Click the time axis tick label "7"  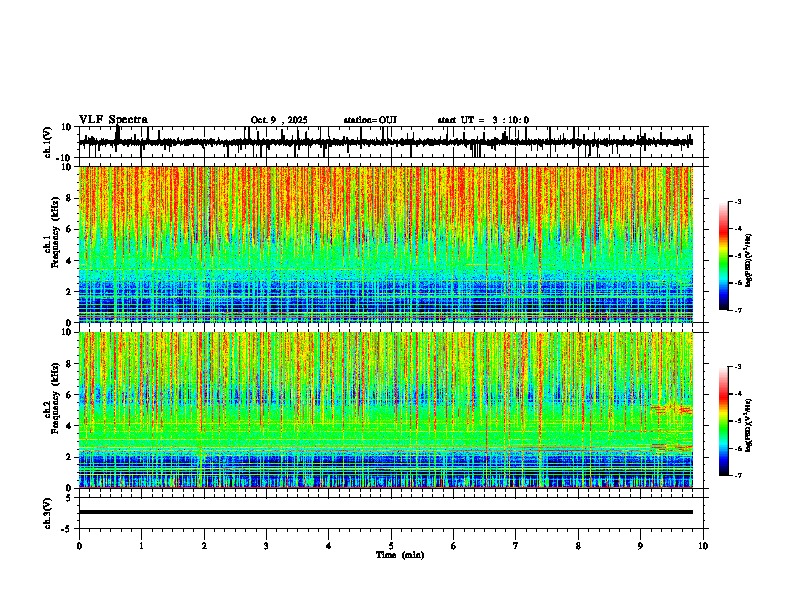pyautogui.click(x=516, y=546)
